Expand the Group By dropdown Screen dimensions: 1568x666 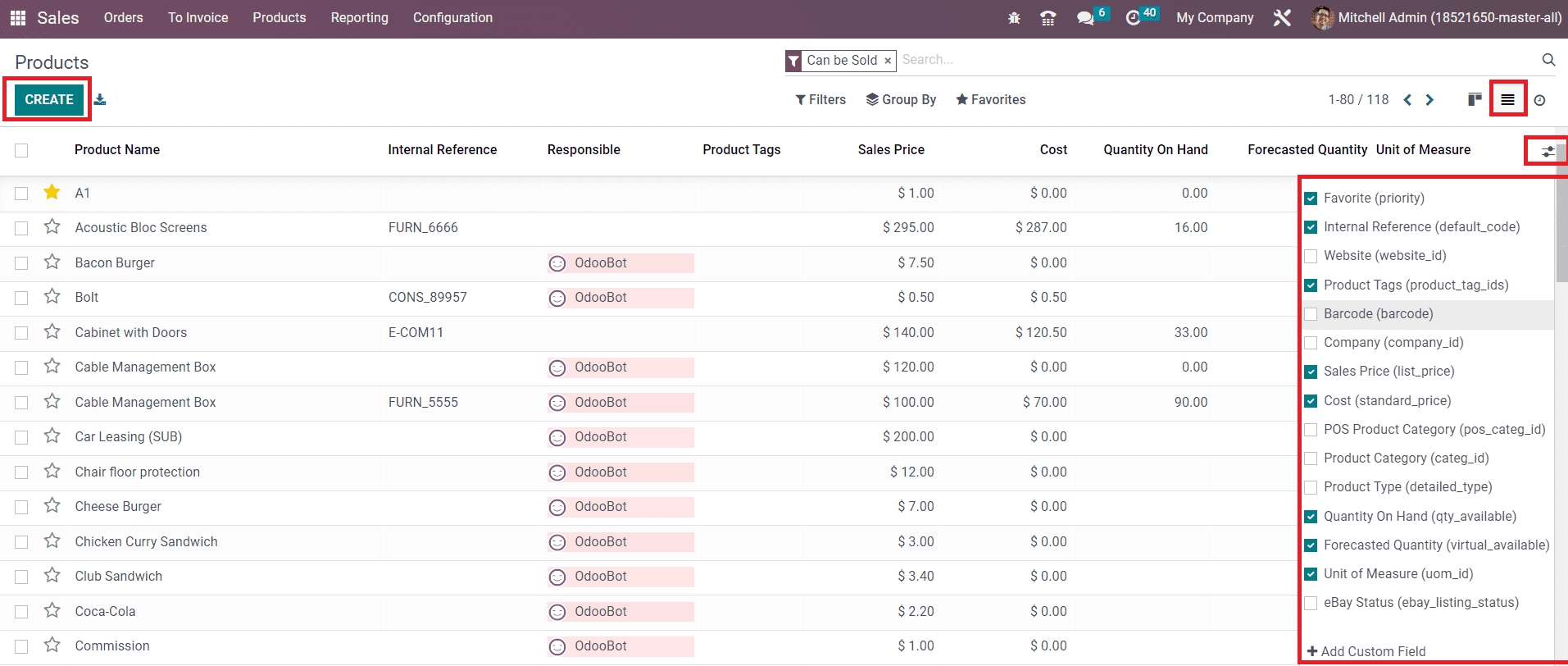901,99
